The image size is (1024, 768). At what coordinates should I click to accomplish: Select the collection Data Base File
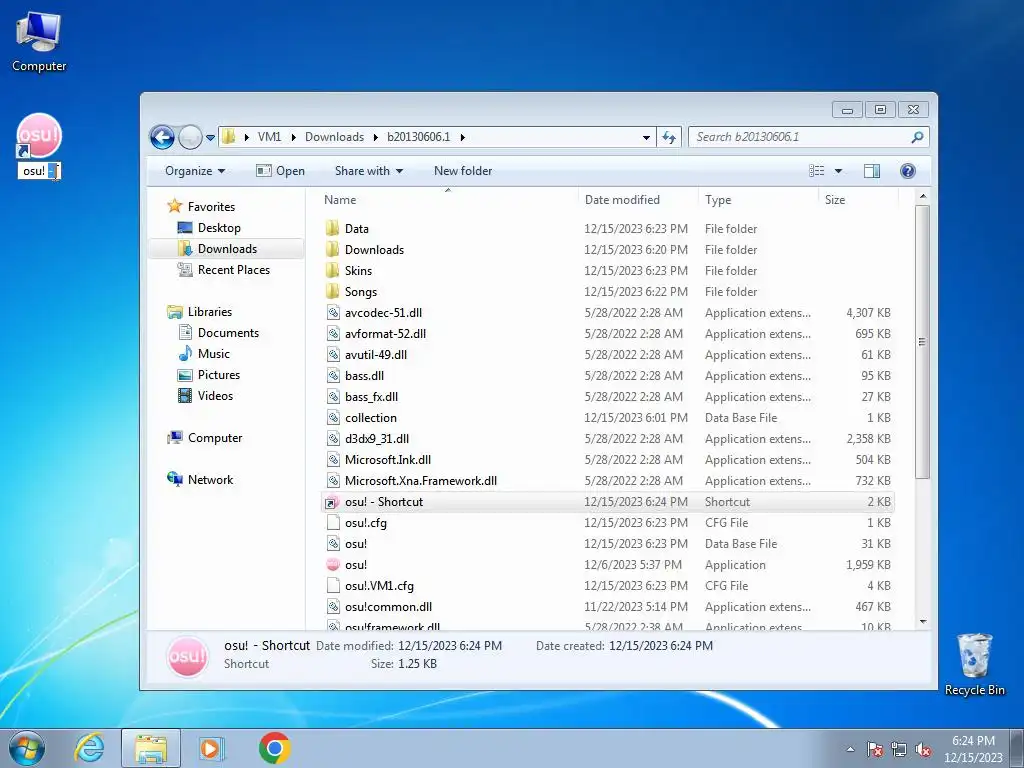coord(607,418)
